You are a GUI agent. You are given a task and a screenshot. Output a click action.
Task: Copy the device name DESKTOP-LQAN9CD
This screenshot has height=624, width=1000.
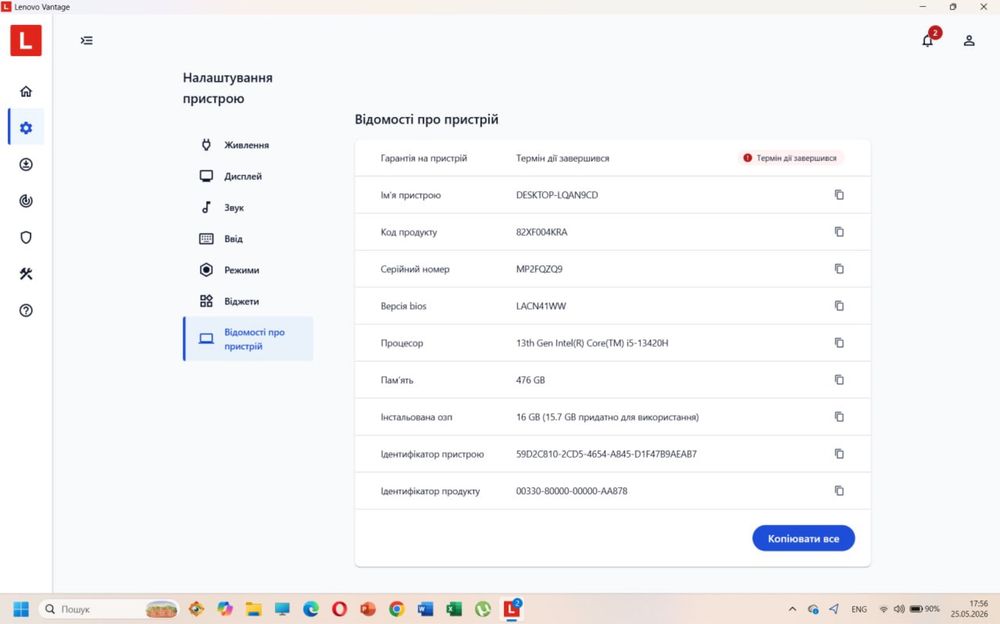(x=839, y=195)
